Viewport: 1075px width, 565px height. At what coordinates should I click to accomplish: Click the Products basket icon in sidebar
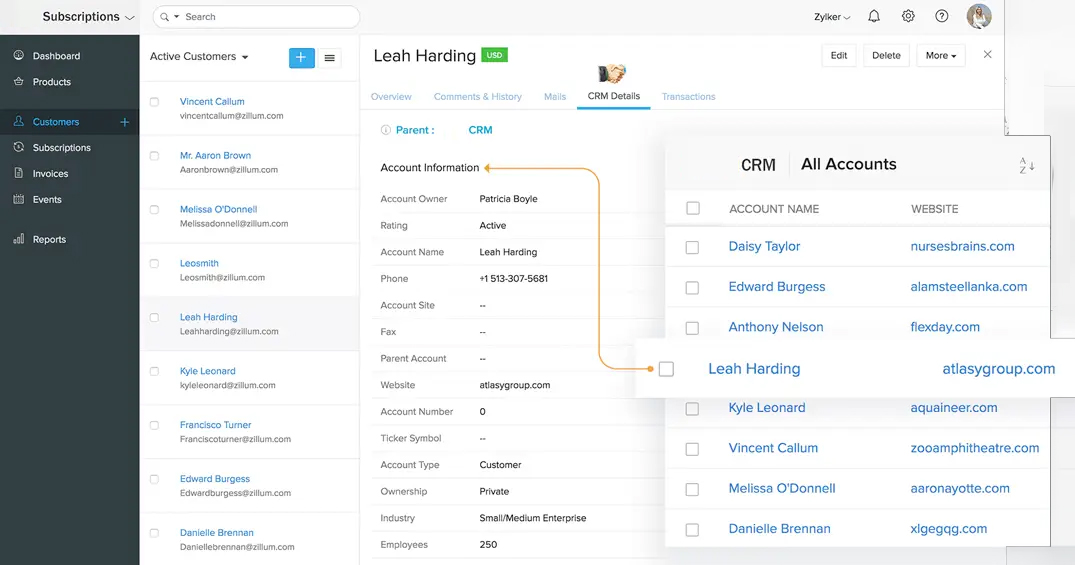tap(19, 81)
